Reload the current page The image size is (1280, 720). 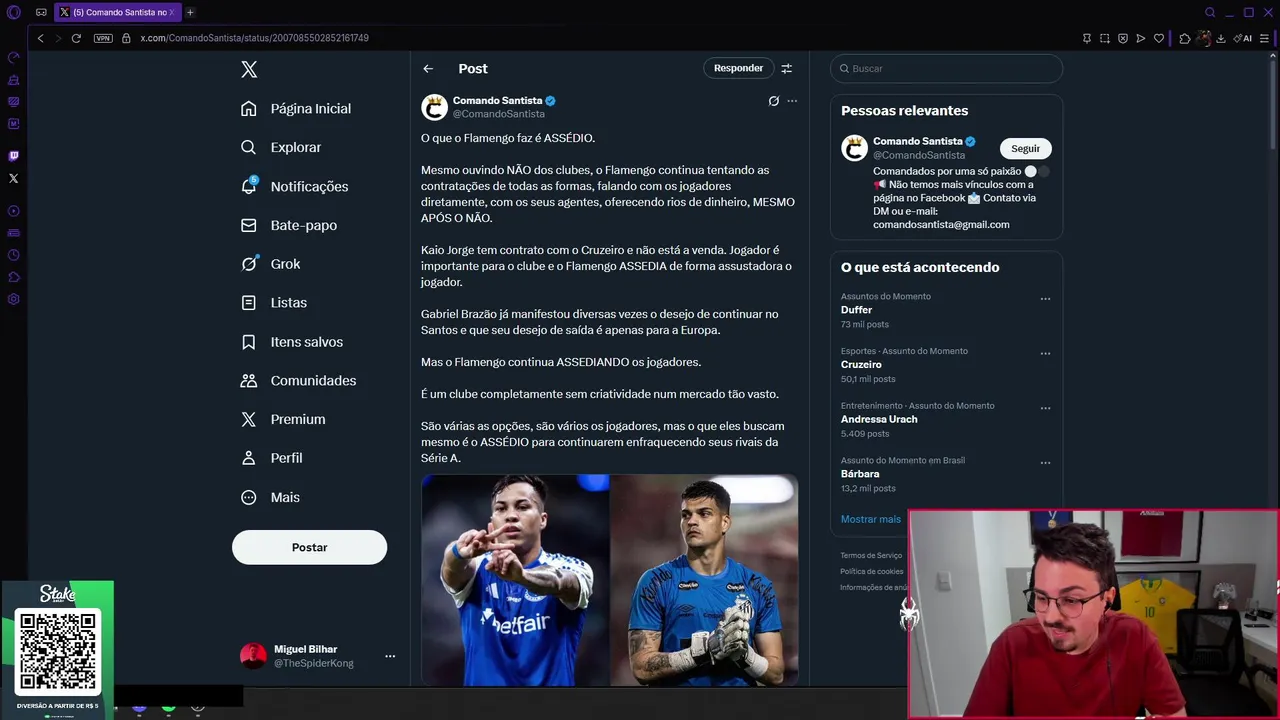click(76, 38)
